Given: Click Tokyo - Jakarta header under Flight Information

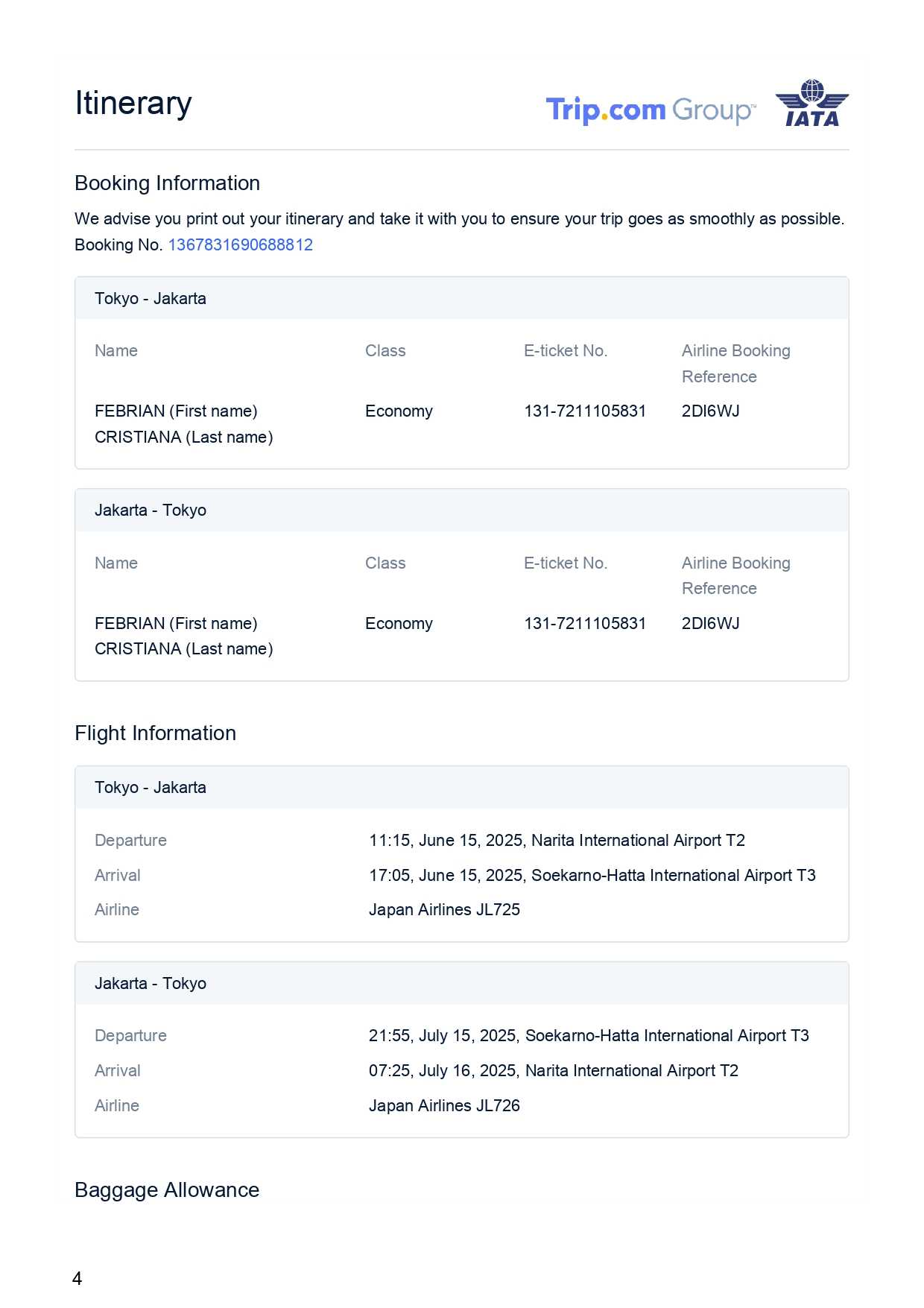Looking at the screenshot, I should tap(151, 788).
